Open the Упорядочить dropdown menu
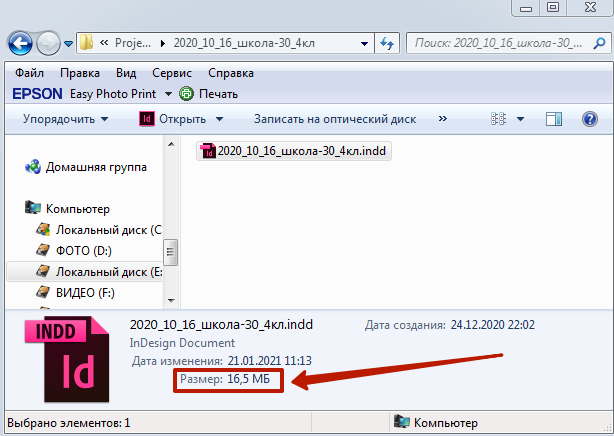This screenshot has height=436, width=614. 65,119
